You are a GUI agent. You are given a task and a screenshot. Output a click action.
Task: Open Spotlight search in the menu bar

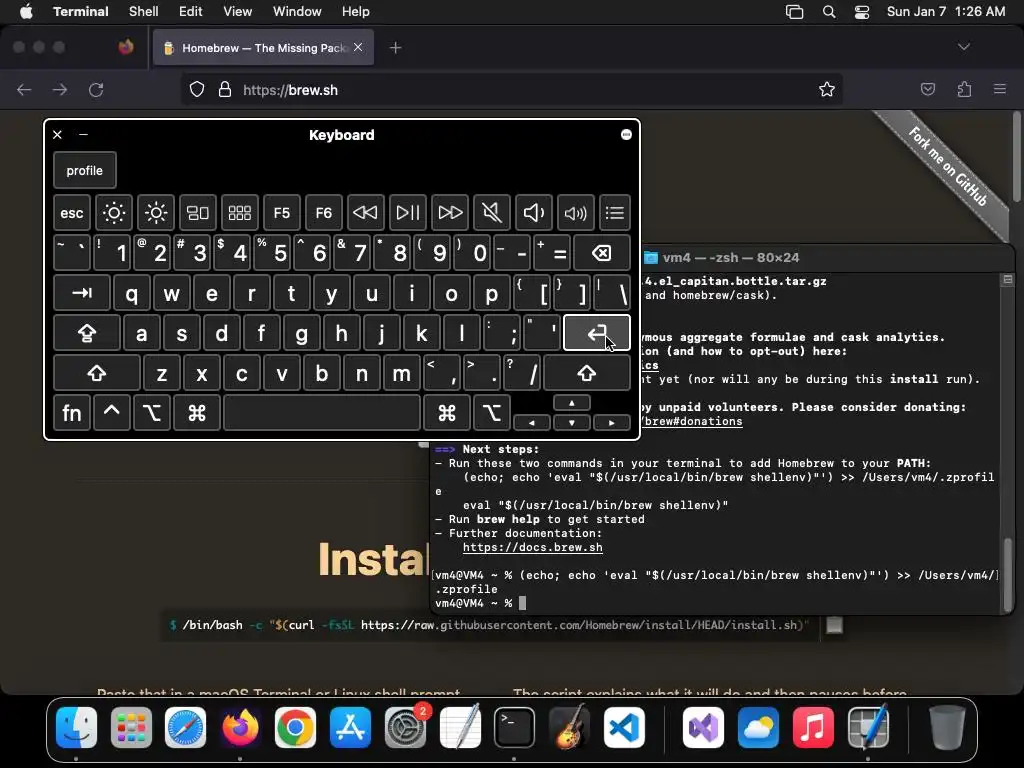click(829, 12)
